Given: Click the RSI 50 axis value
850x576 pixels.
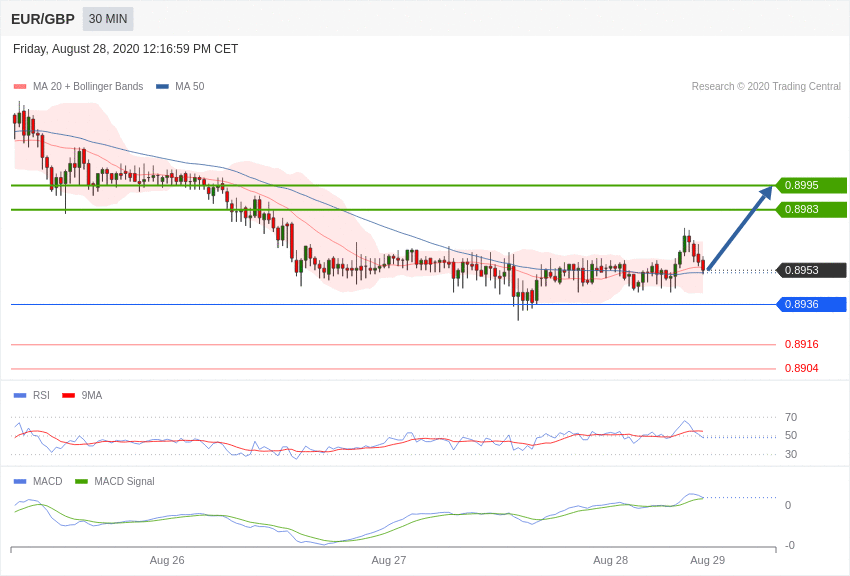Looking at the screenshot, I should click(791, 435).
